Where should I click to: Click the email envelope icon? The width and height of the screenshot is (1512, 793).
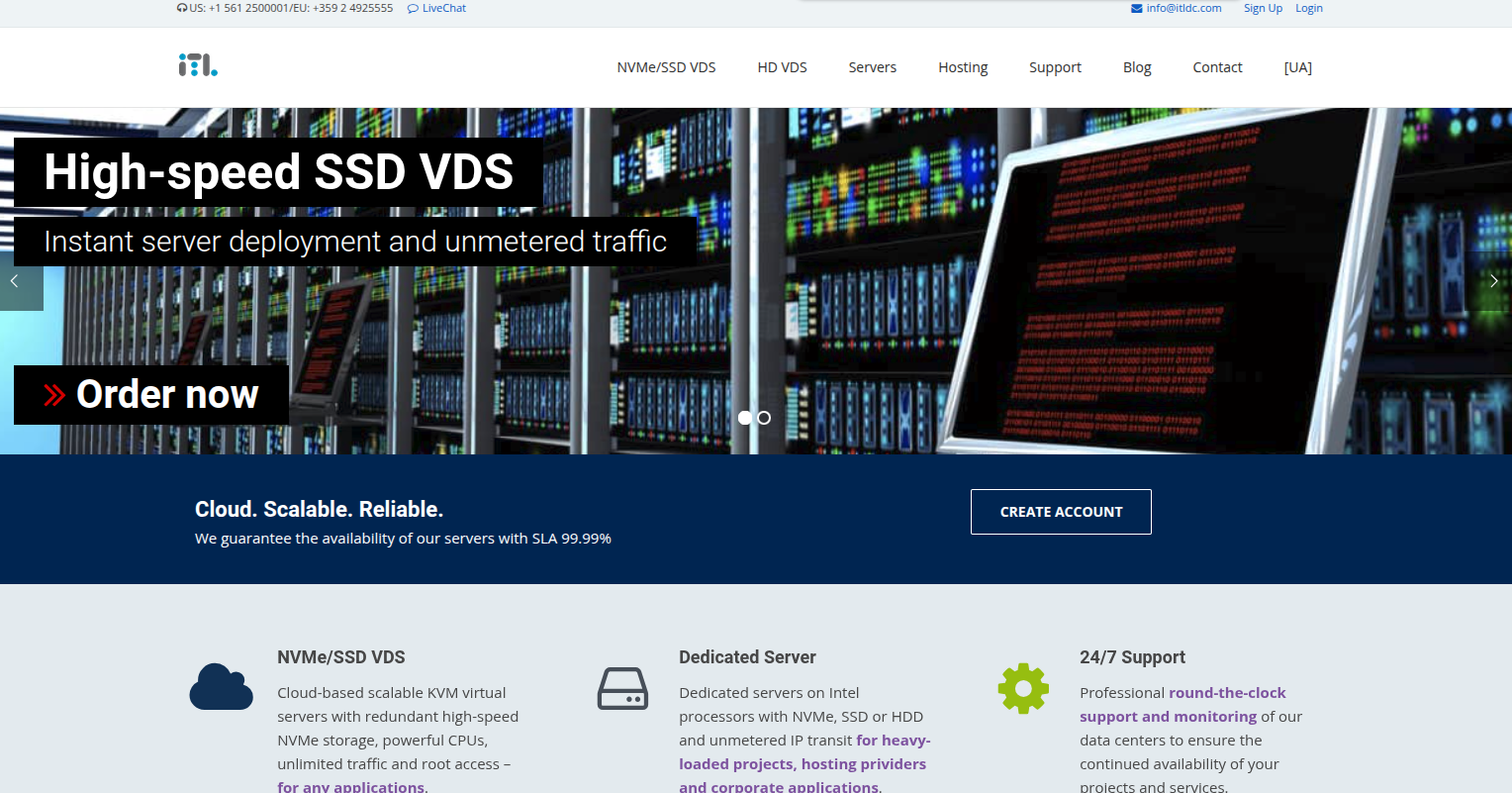1136,9
